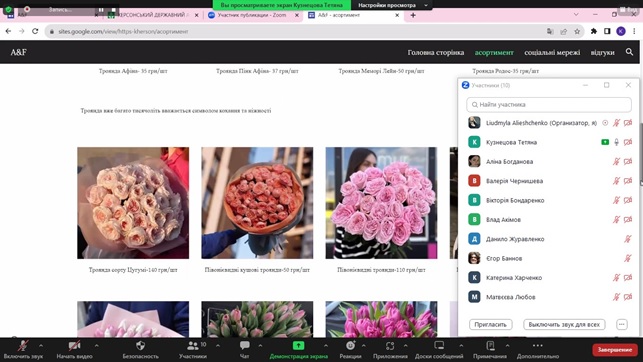Expand reactions options arrow
The image size is (643, 362).
coord(363,346)
